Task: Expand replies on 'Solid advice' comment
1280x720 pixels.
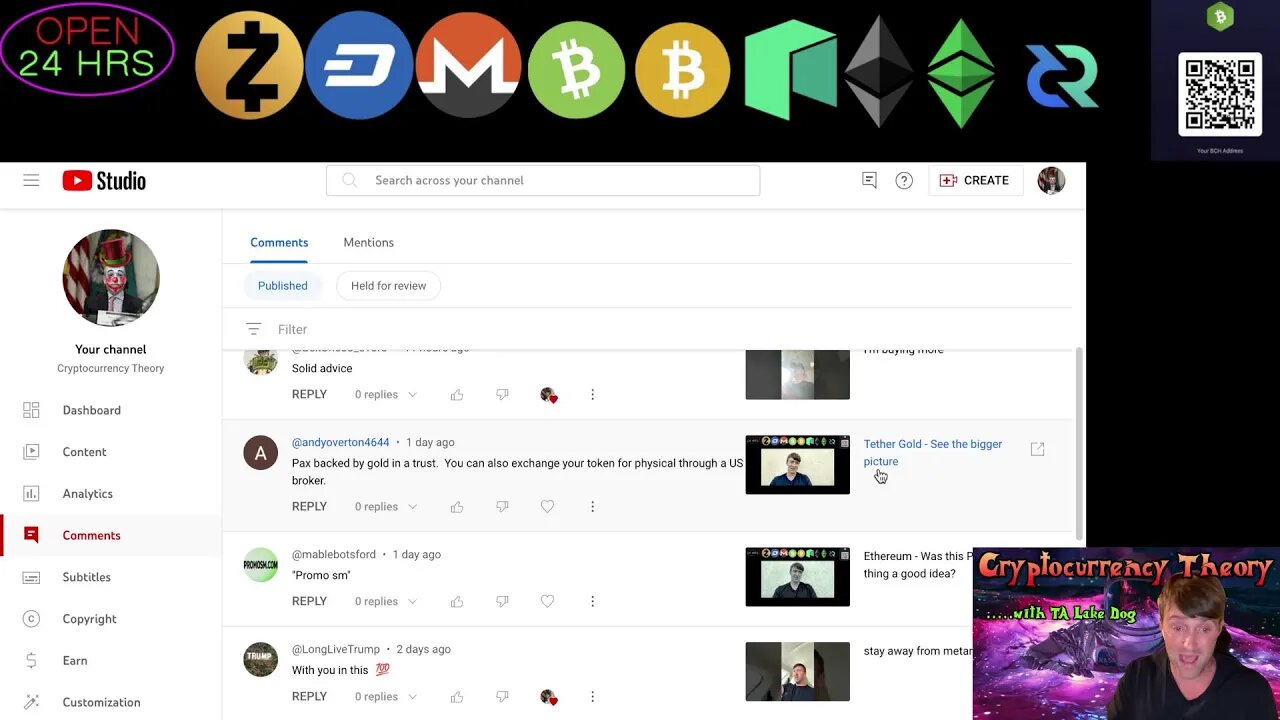Action: pyautogui.click(x=386, y=395)
